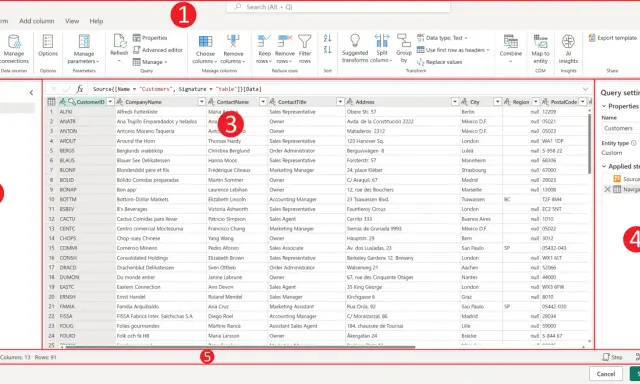This screenshot has height=384, width=640.
Task: Open the CompanyName column filter dropdown
Action: pos(201,102)
